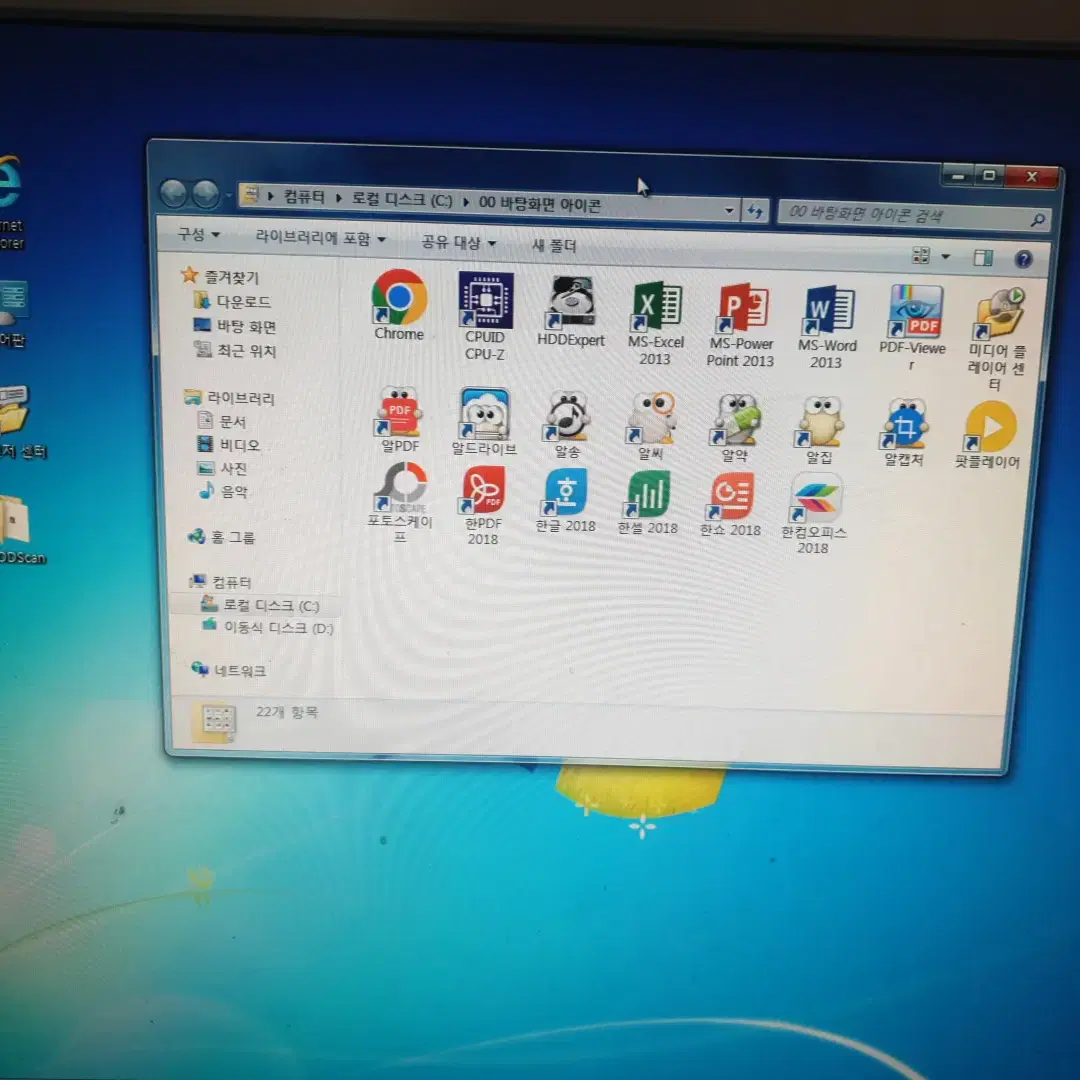The image size is (1080, 1080).
Task: Open 다운로드 in the navigation pane
Action: point(243,302)
